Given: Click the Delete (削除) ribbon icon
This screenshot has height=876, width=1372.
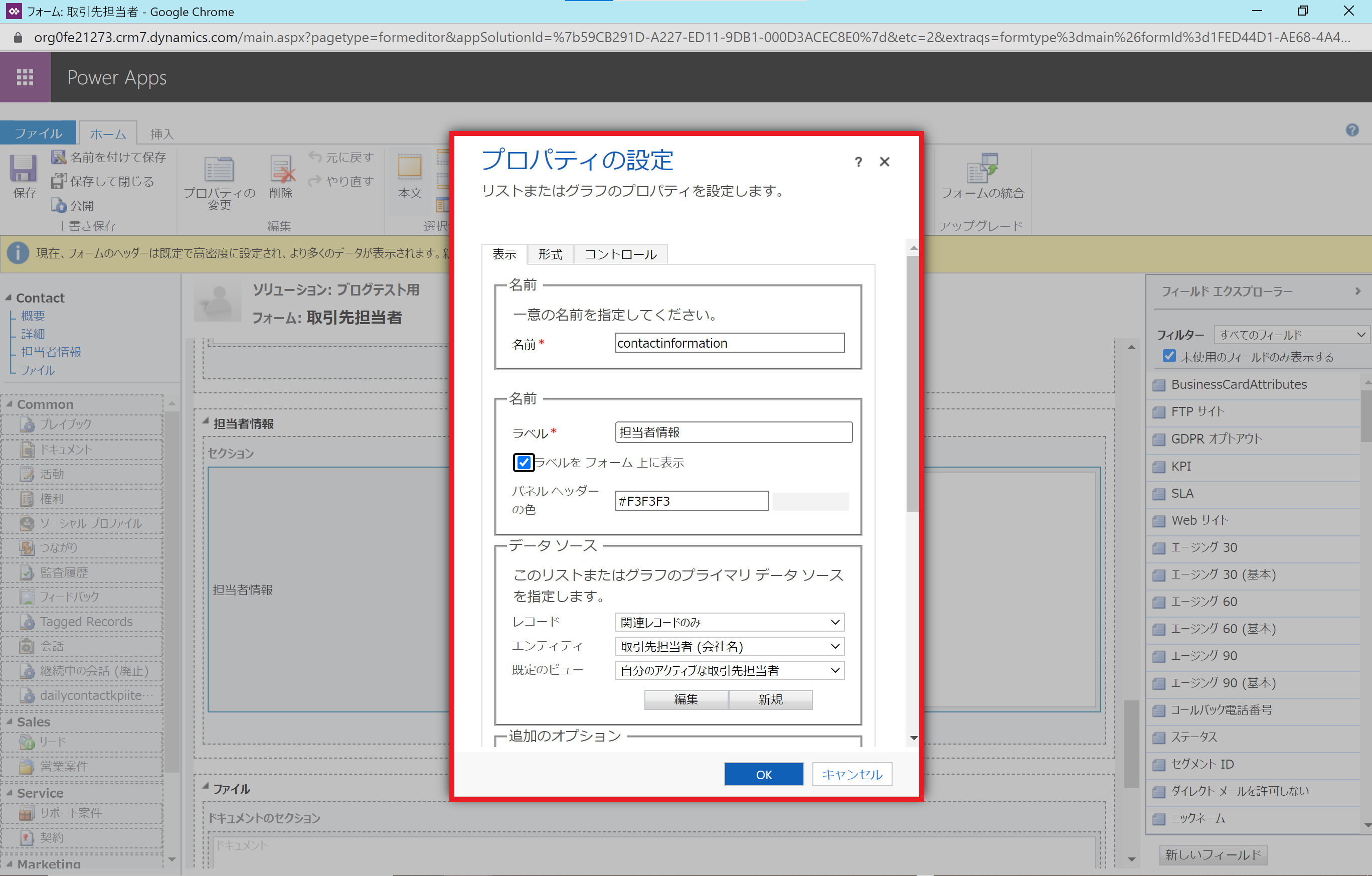Looking at the screenshot, I should coord(281,169).
